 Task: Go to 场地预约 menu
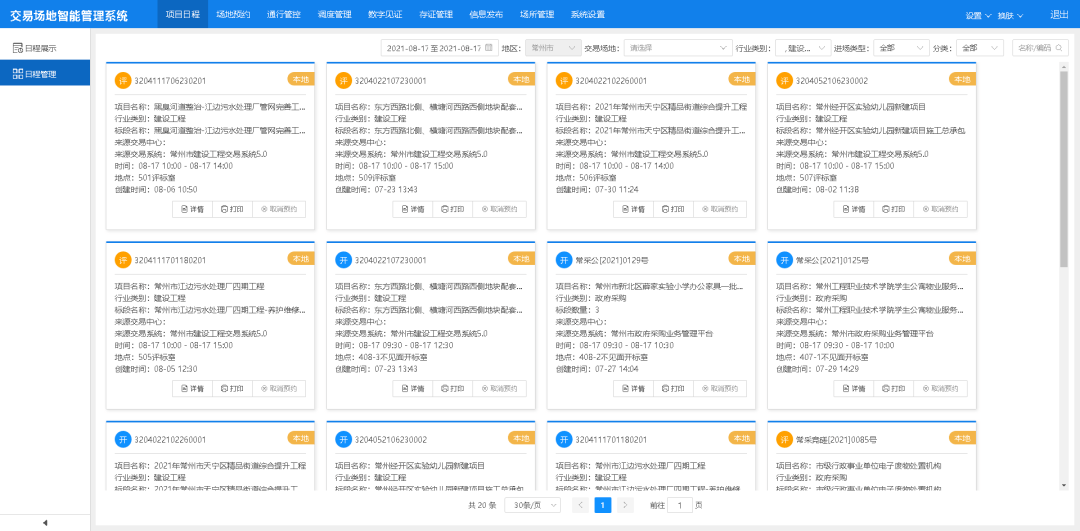pos(233,14)
